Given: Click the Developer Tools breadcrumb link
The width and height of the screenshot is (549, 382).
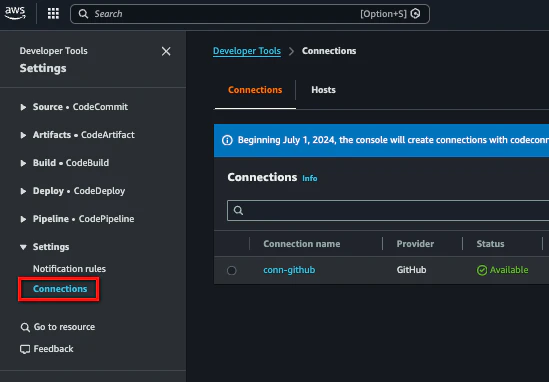Looking at the screenshot, I should tap(247, 51).
